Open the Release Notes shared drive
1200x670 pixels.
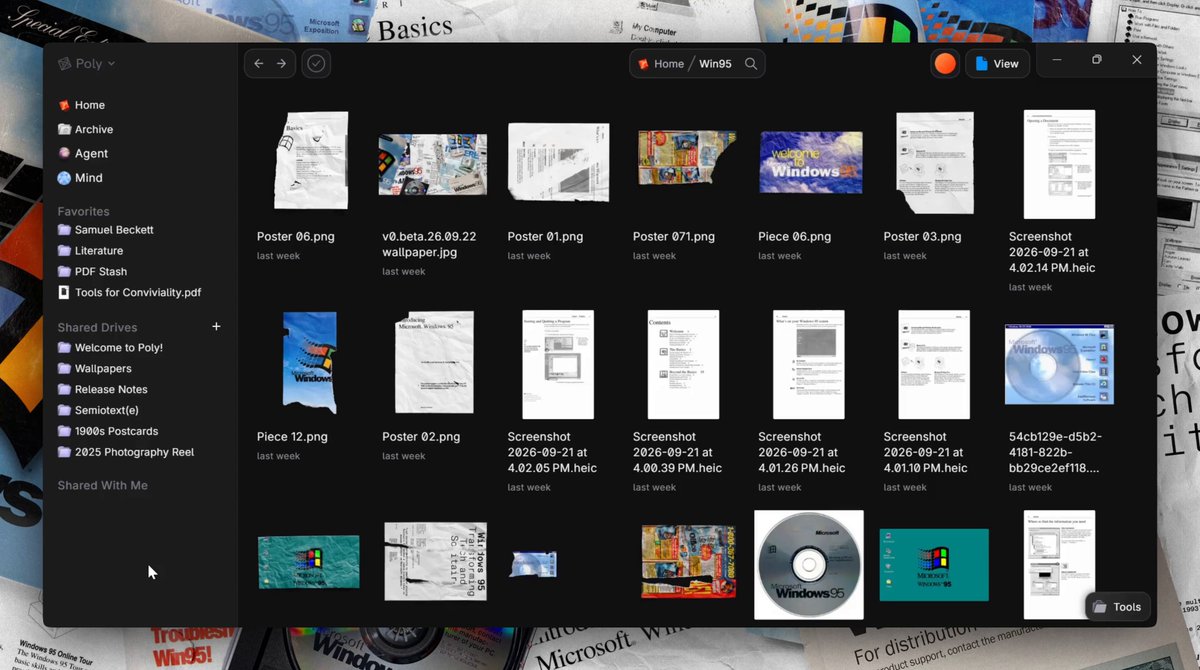tap(102, 390)
